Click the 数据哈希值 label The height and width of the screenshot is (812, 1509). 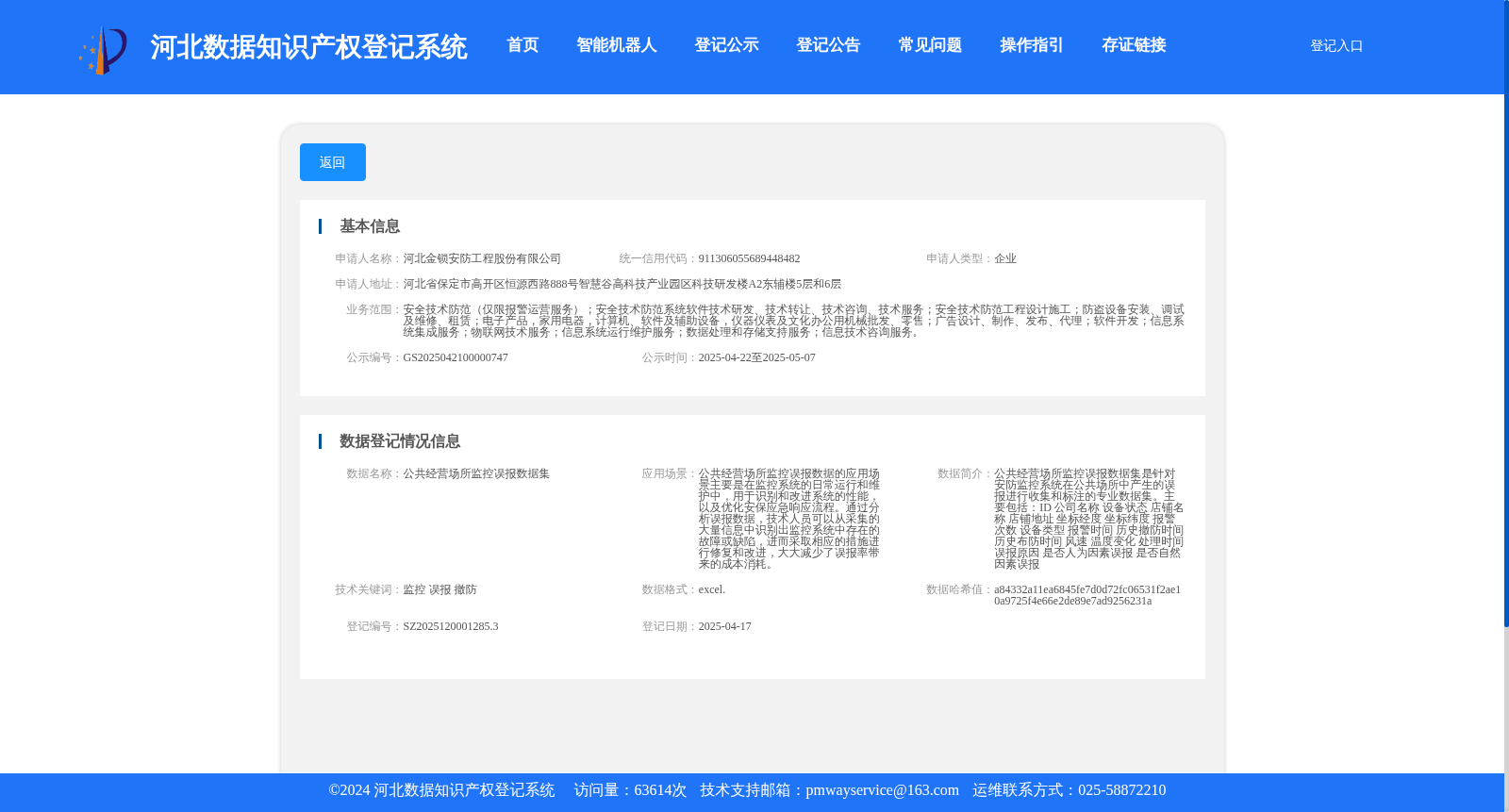[x=958, y=589]
